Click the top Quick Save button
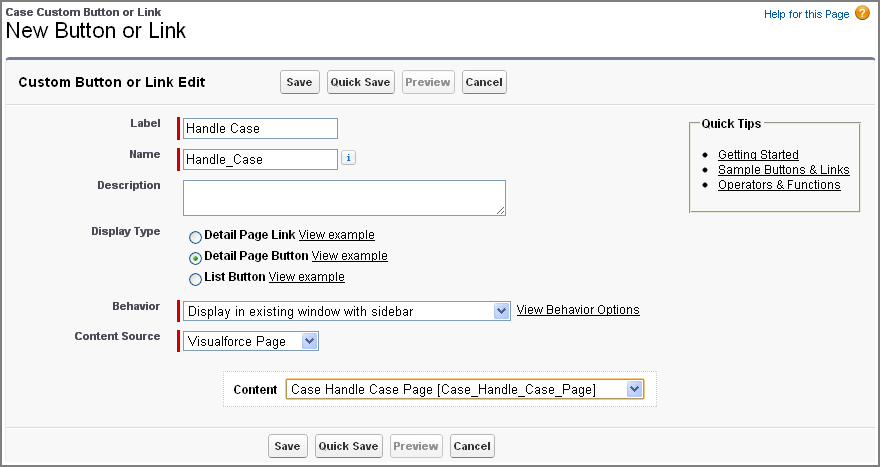Viewport: 880px width, 467px height. click(x=360, y=82)
